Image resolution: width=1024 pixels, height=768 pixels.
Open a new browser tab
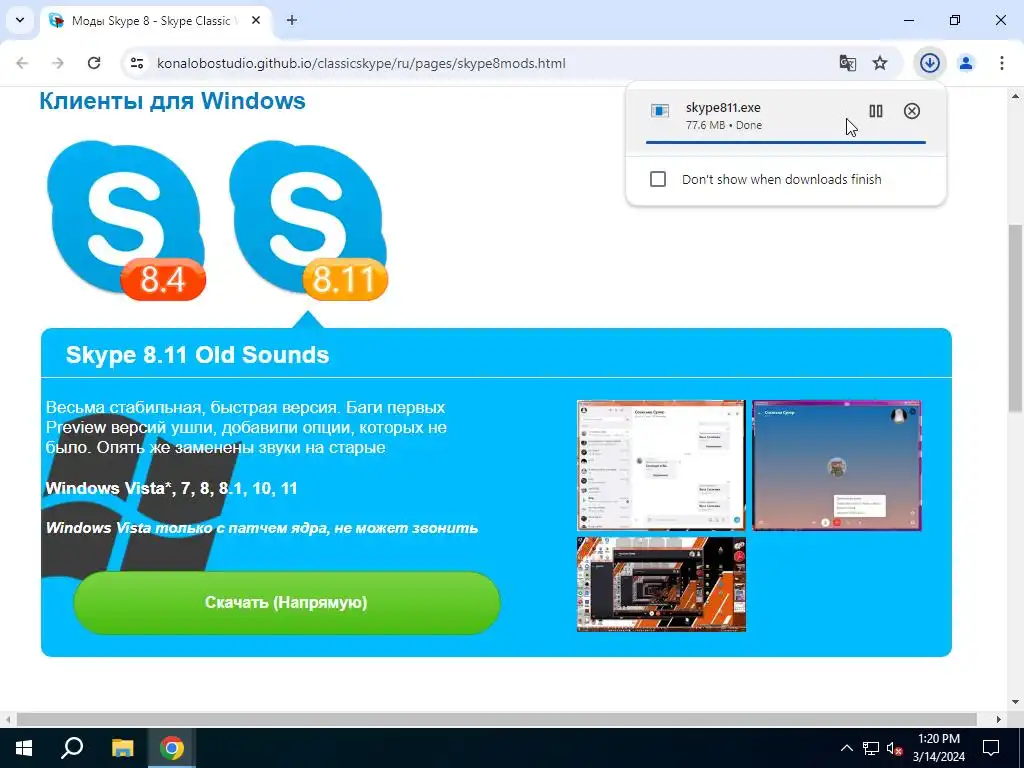pos(292,20)
